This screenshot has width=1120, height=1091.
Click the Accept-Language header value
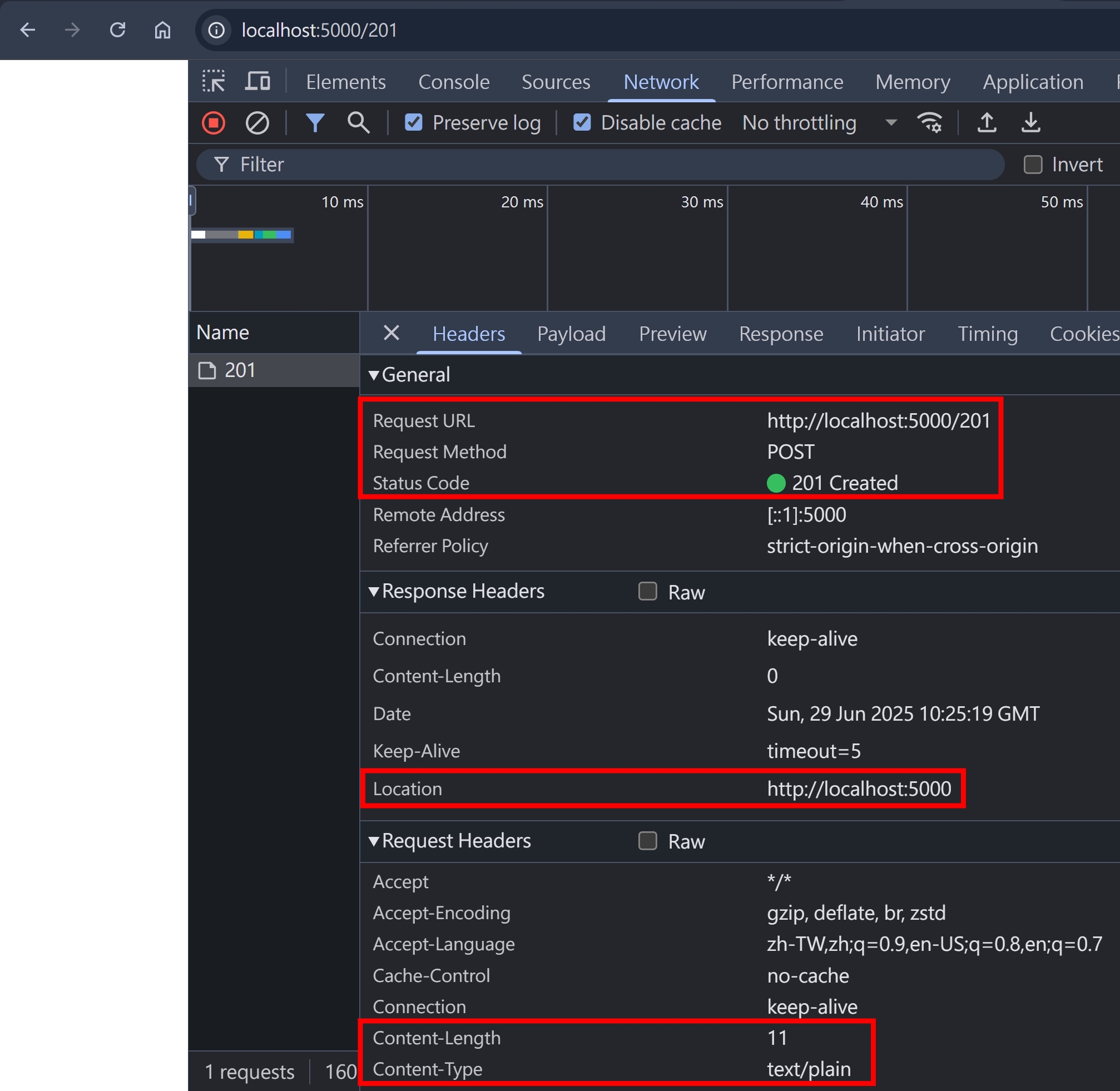[x=934, y=944]
